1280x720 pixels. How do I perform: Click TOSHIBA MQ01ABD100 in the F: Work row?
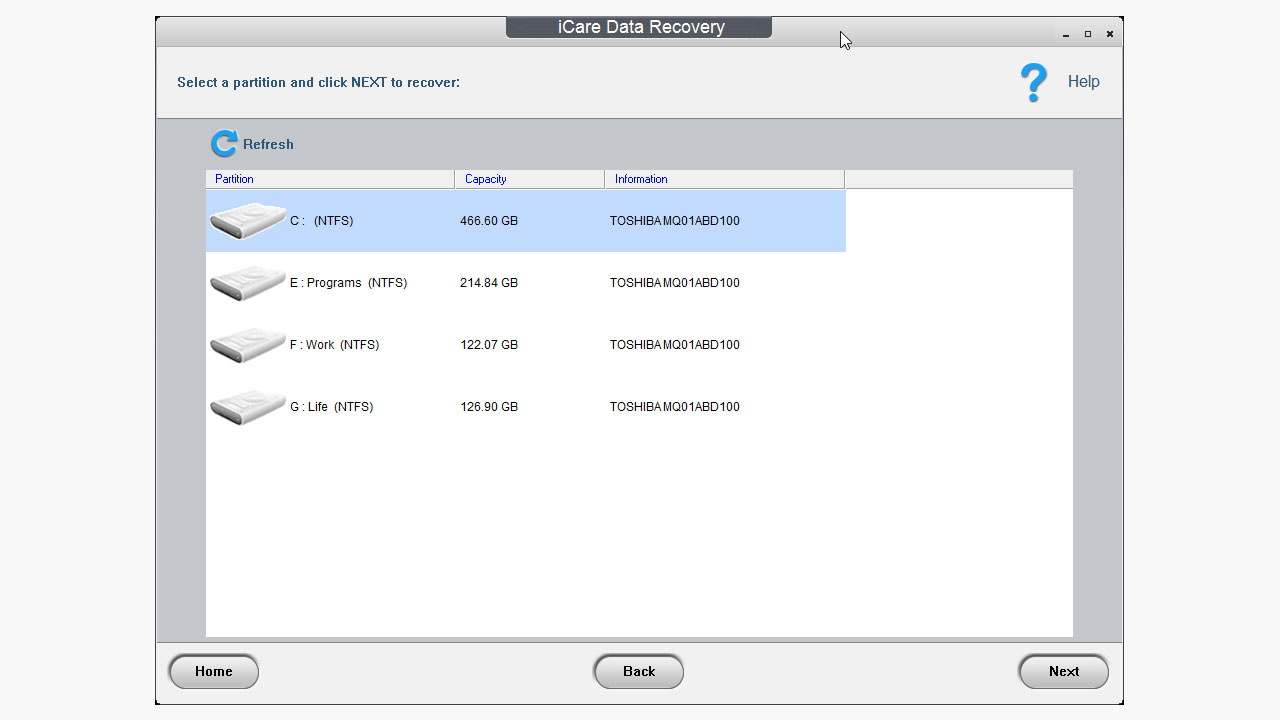675,345
